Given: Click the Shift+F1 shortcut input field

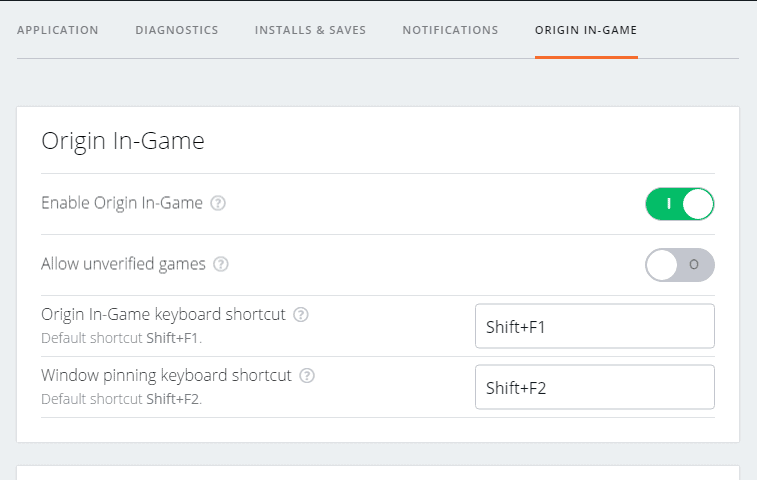Looking at the screenshot, I should 595,326.
